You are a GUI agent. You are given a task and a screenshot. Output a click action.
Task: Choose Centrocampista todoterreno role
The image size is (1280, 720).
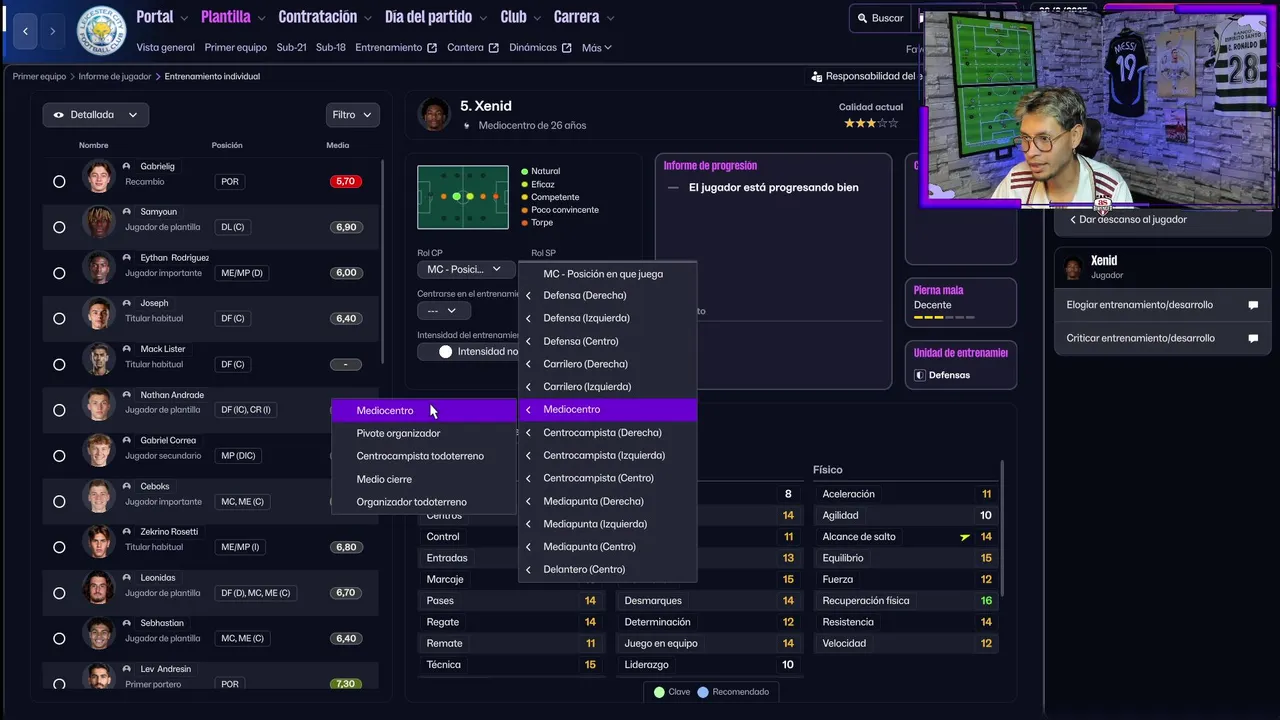[x=424, y=456]
